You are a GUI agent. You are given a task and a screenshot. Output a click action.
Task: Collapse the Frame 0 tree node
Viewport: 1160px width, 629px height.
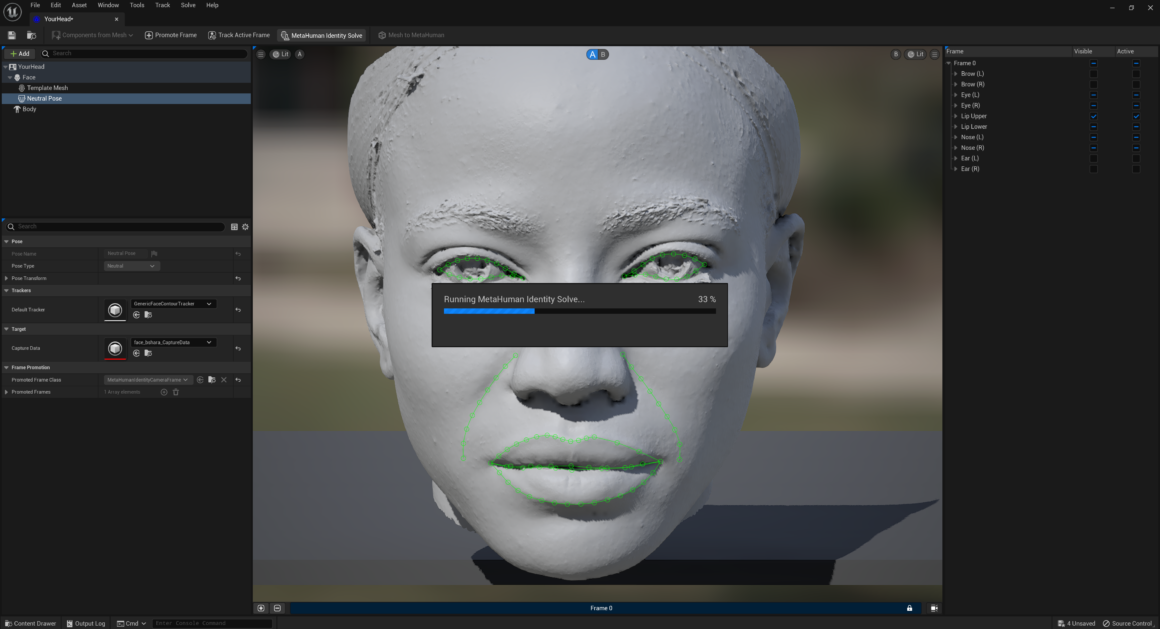[x=949, y=64]
